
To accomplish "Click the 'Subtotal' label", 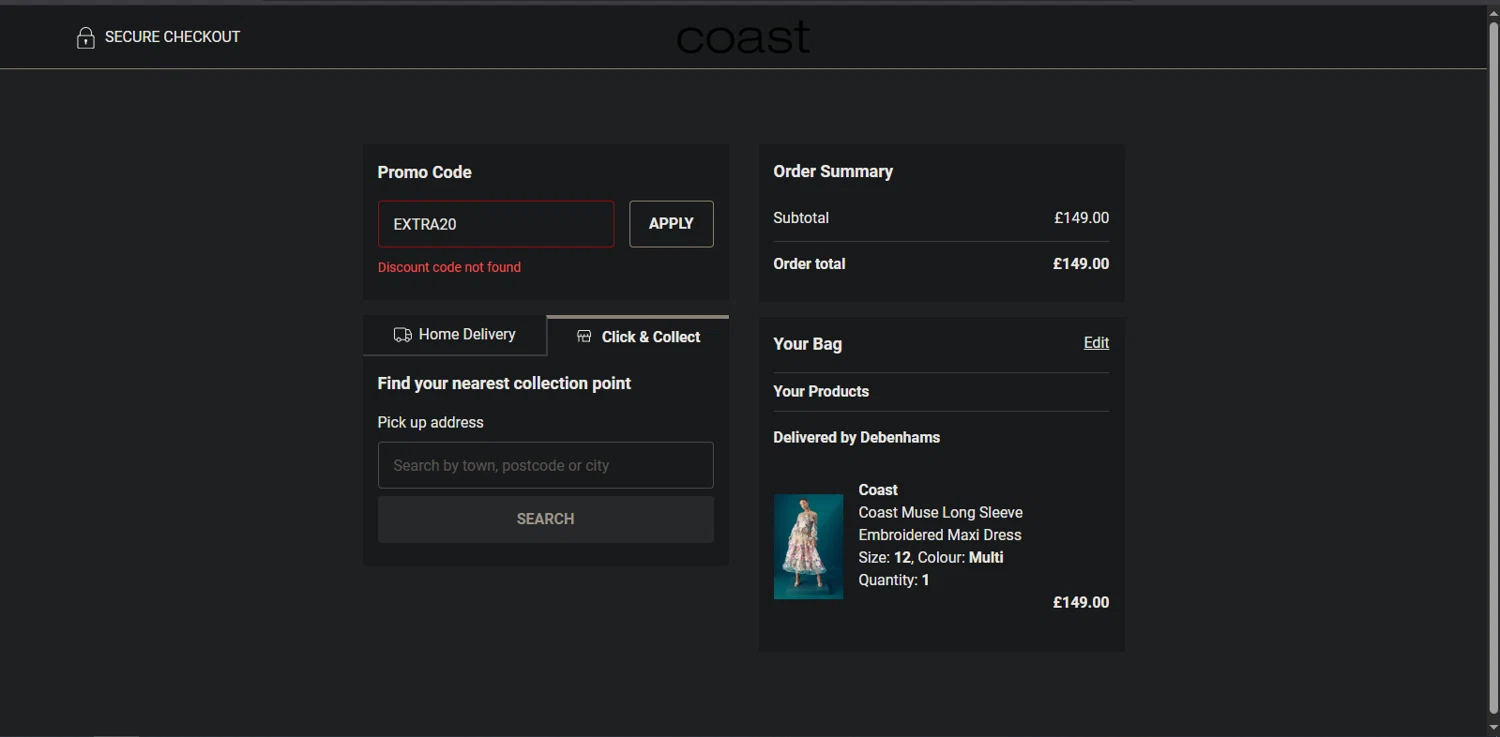I will click(801, 218).
